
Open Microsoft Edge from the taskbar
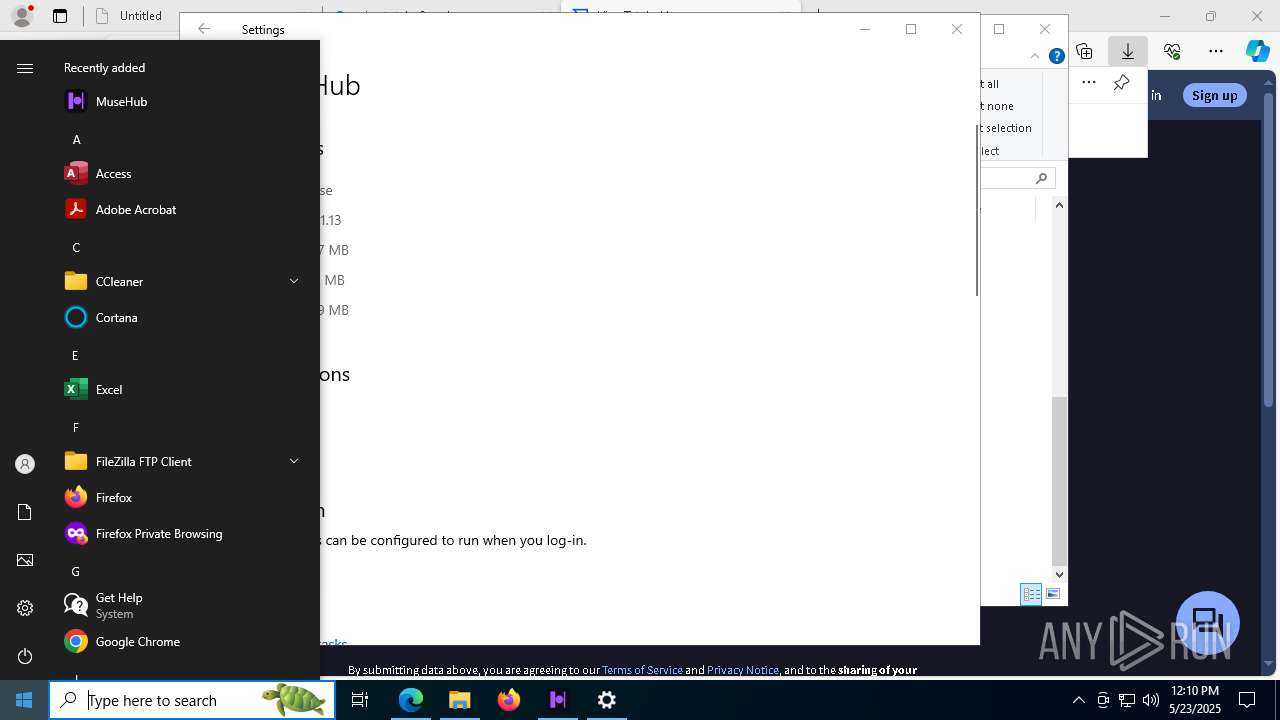pos(411,700)
